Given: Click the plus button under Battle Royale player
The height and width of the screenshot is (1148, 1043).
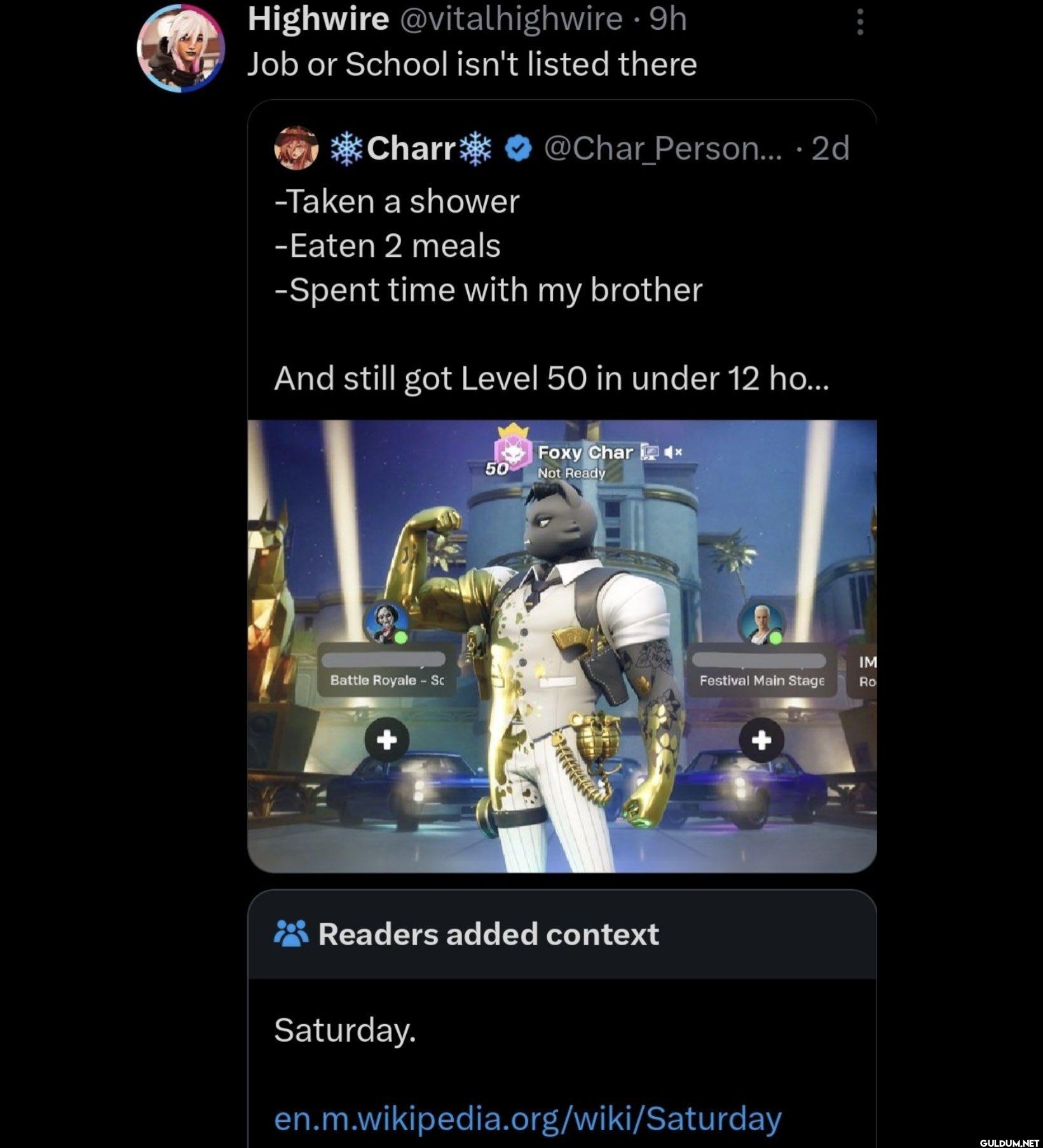Looking at the screenshot, I should 386,739.
